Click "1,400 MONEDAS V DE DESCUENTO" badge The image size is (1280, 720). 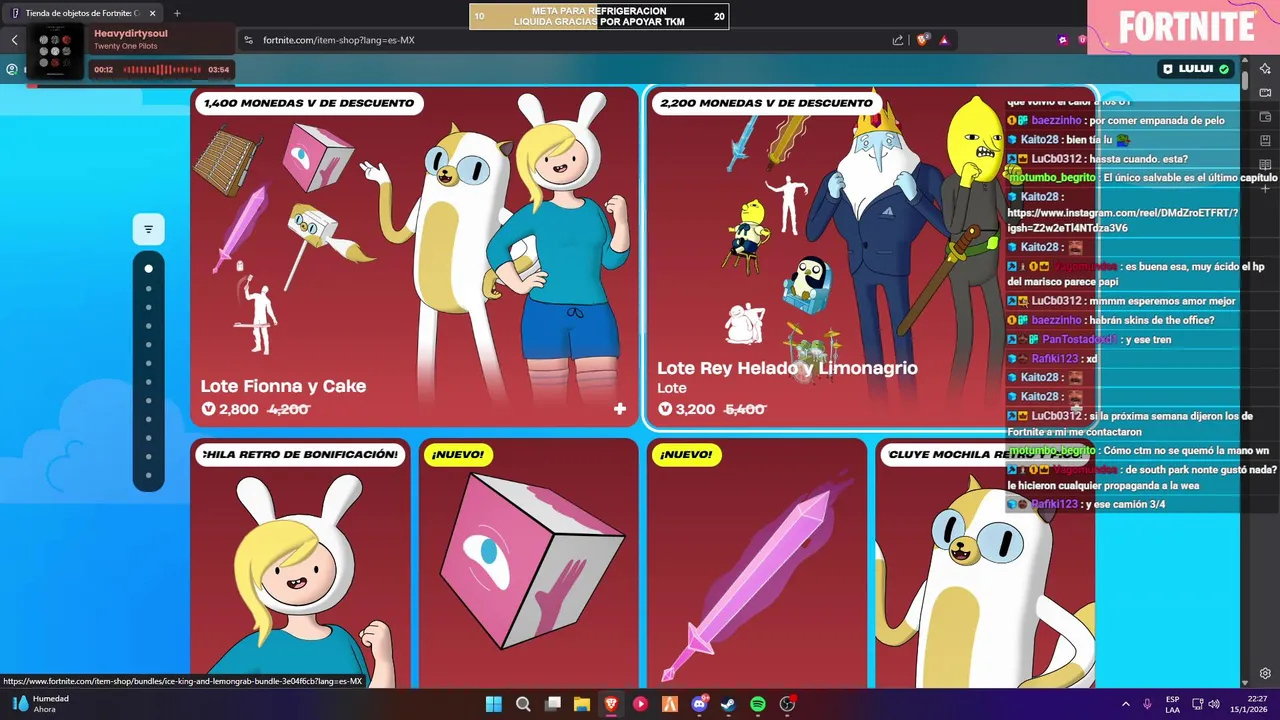309,103
